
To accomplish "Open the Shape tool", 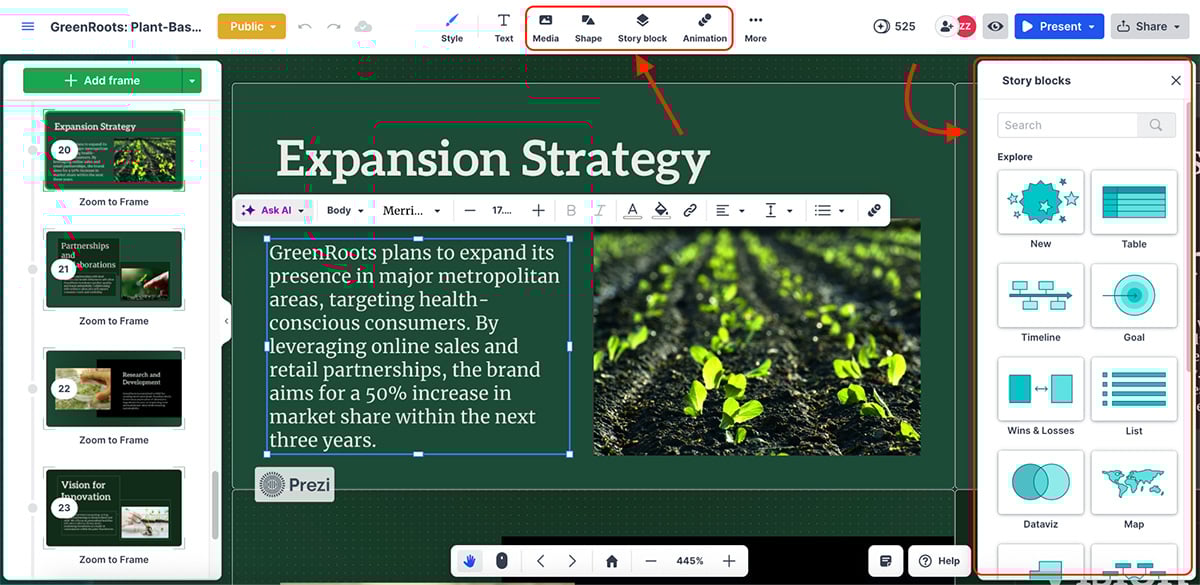I will pos(587,26).
